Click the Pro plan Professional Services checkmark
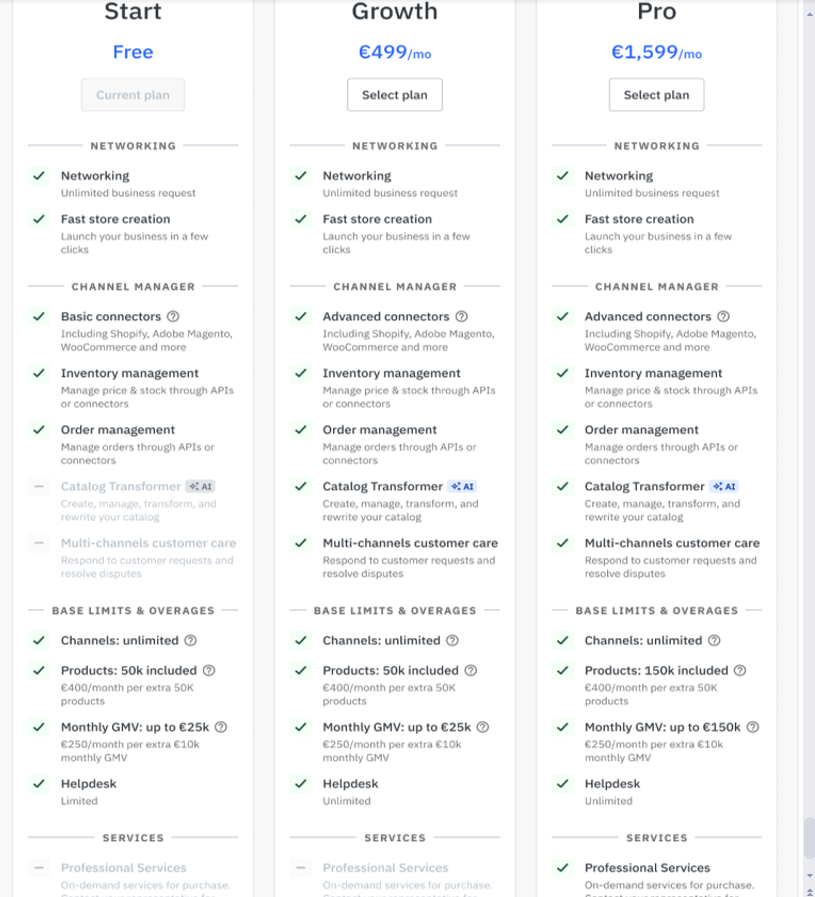This screenshot has width=815, height=897. [563, 868]
